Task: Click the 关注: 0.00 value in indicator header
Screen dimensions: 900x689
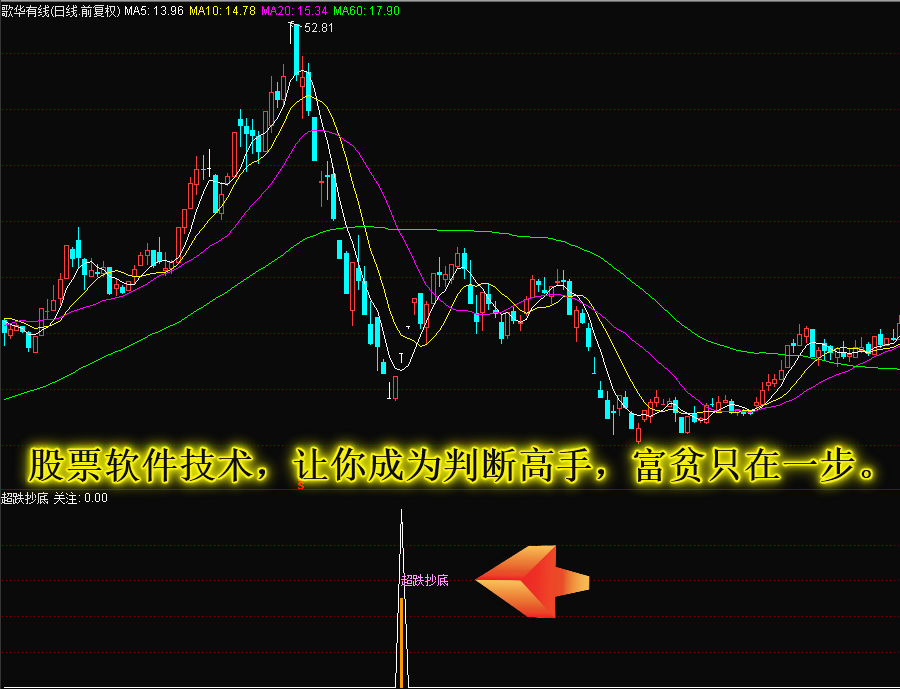Action: coord(80,497)
